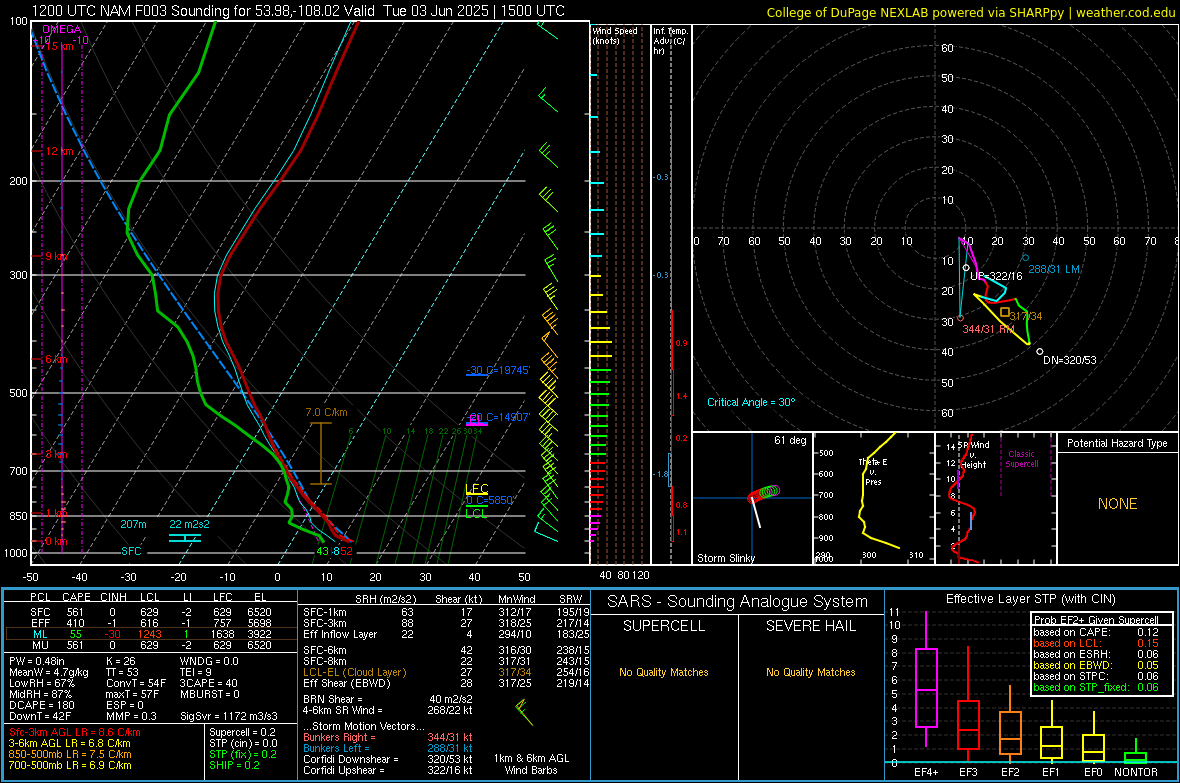
Task: Click the 'Corfidi Downshear =' row
Action: [x=388, y=760]
